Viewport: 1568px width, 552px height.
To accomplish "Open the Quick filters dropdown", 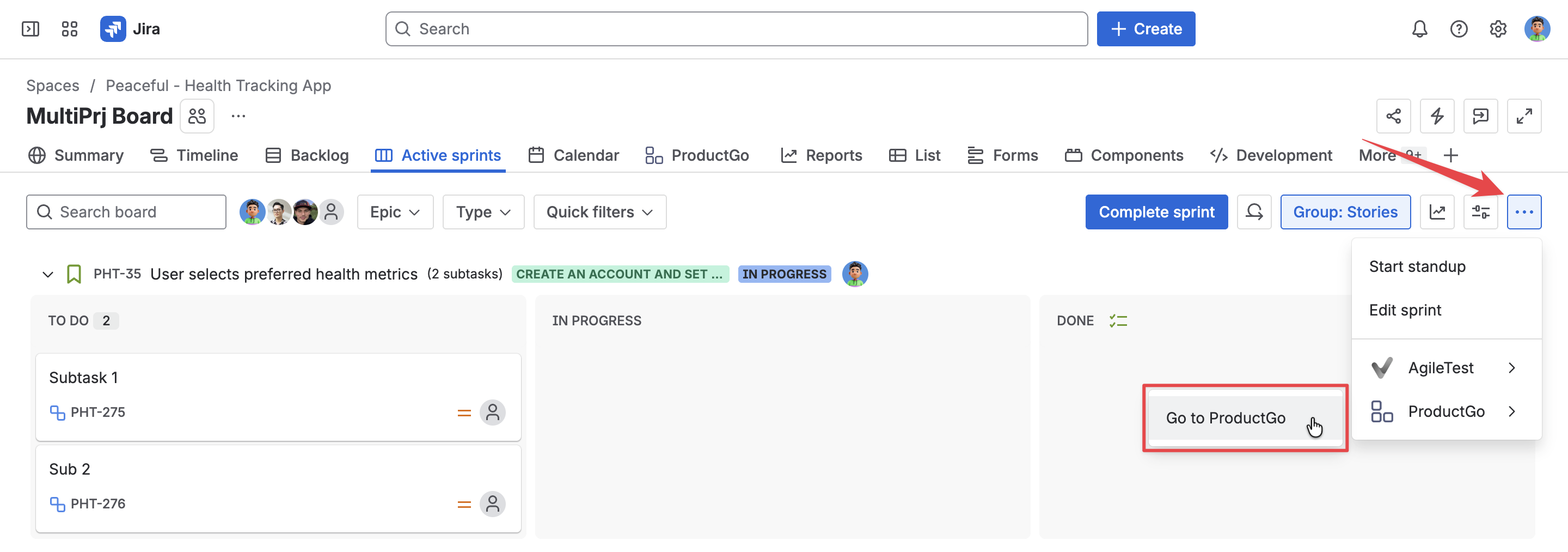I will (599, 212).
